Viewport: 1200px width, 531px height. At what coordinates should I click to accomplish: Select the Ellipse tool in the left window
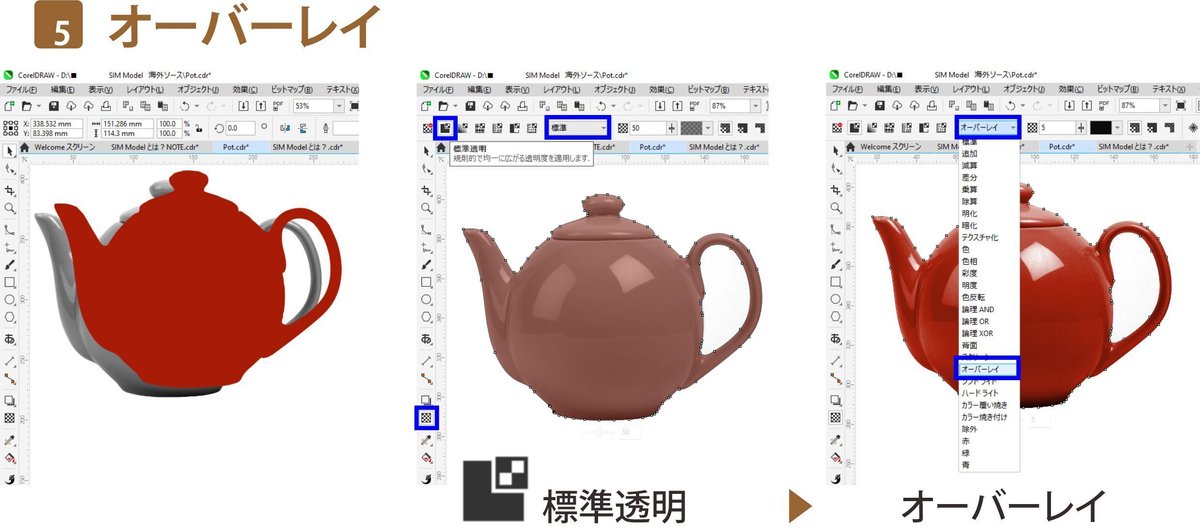click(x=10, y=300)
